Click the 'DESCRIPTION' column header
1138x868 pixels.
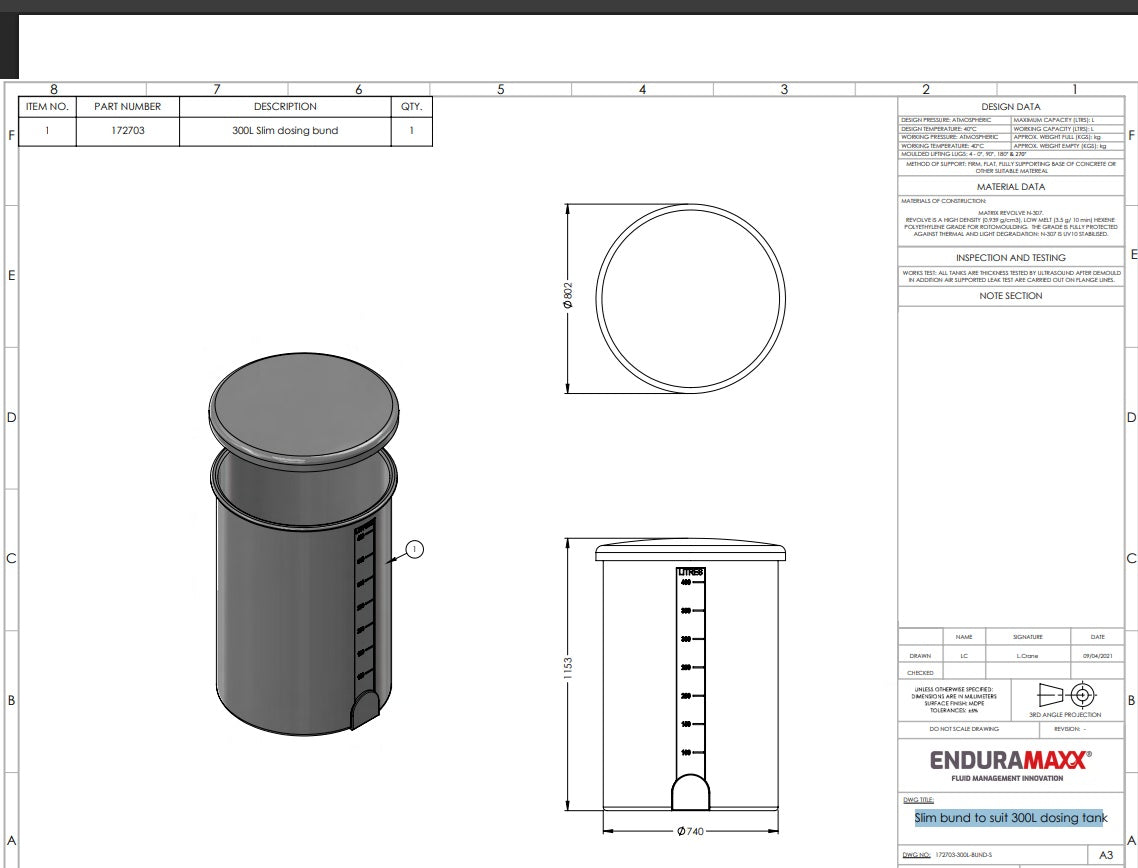click(x=285, y=107)
